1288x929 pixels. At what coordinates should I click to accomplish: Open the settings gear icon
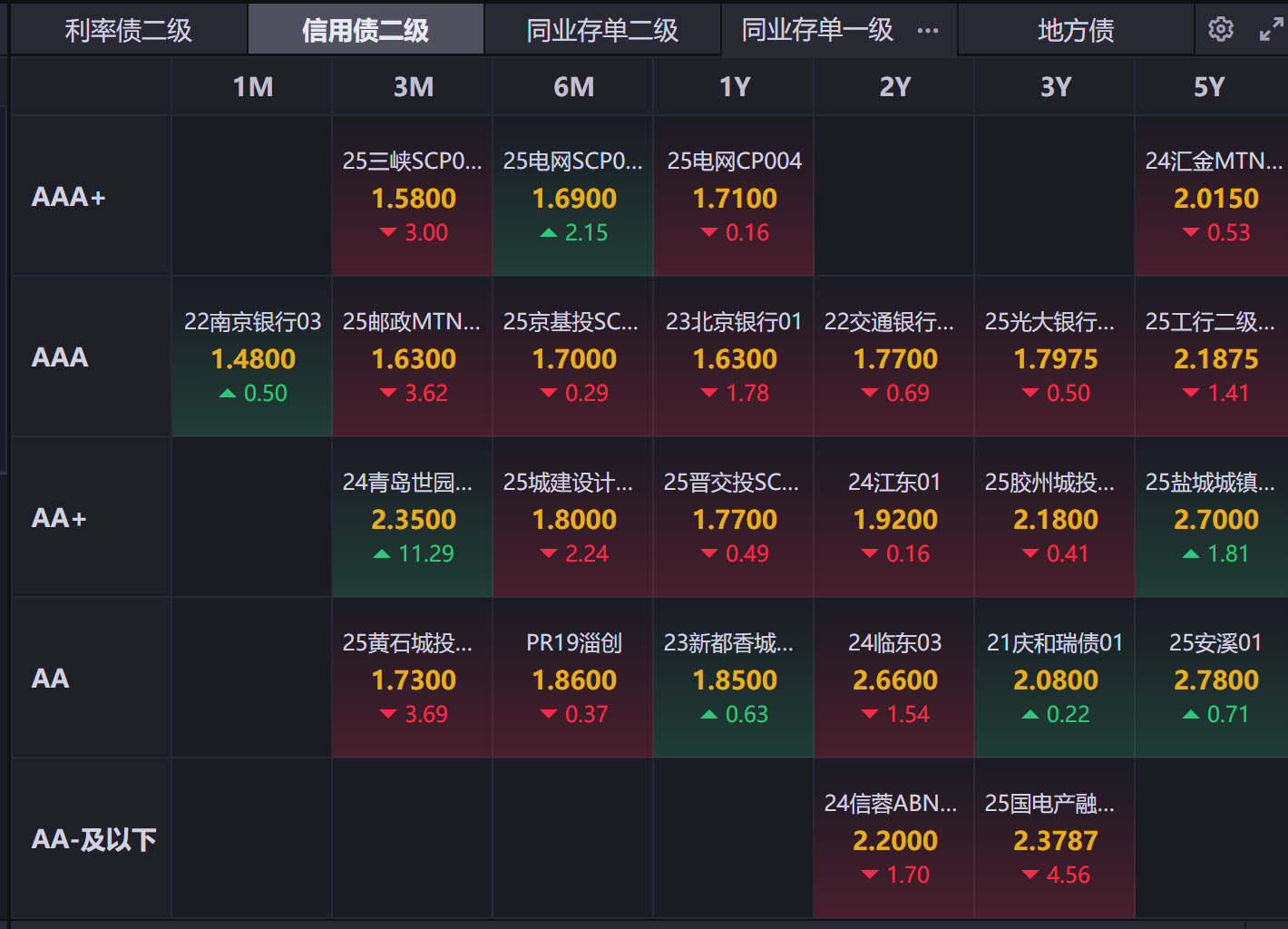click(1221, 29)
